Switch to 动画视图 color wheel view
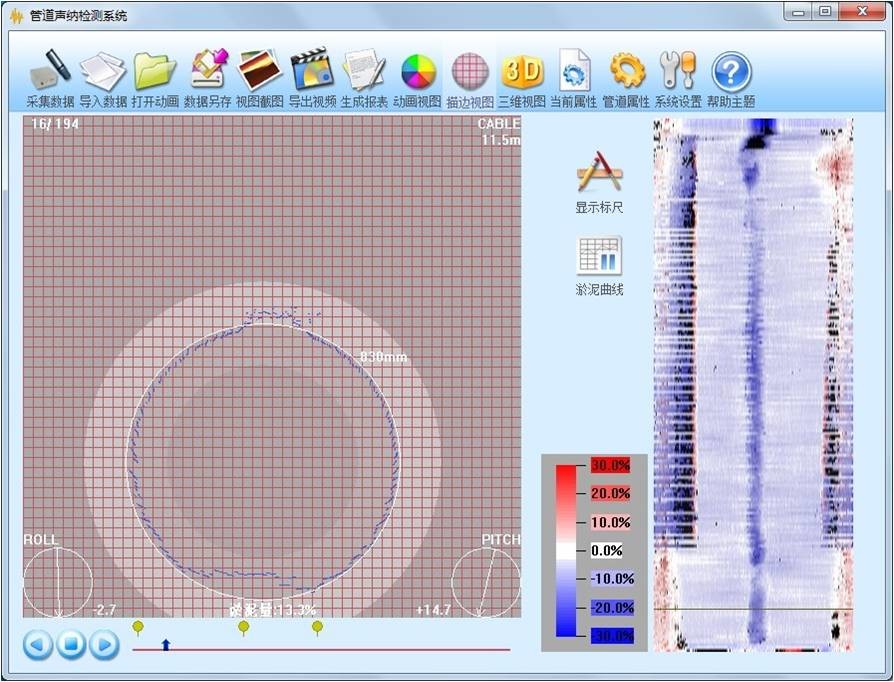The image size is (894, 682). pos(417,72)
